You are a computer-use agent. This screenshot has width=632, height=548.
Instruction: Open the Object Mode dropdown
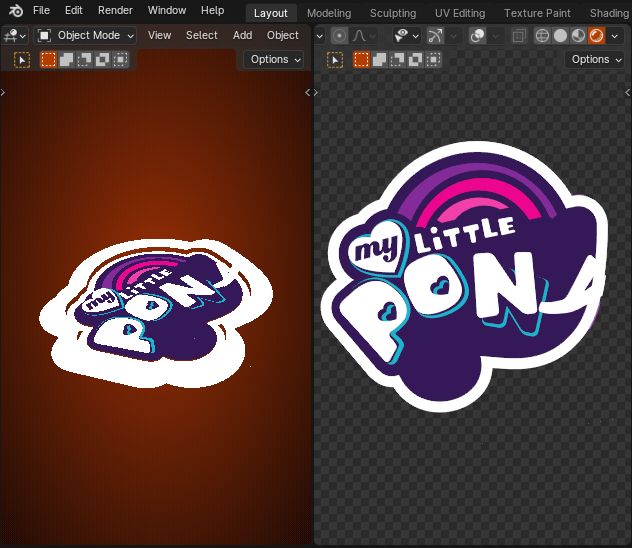tap(85, 35)
